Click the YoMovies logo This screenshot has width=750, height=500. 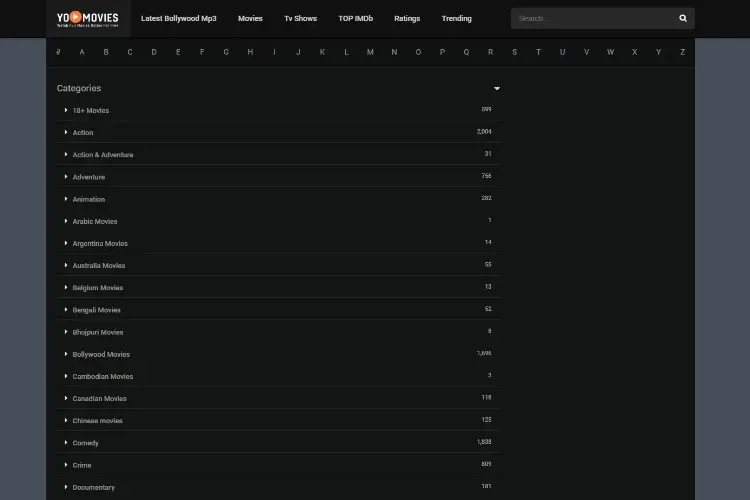point(88,19)
